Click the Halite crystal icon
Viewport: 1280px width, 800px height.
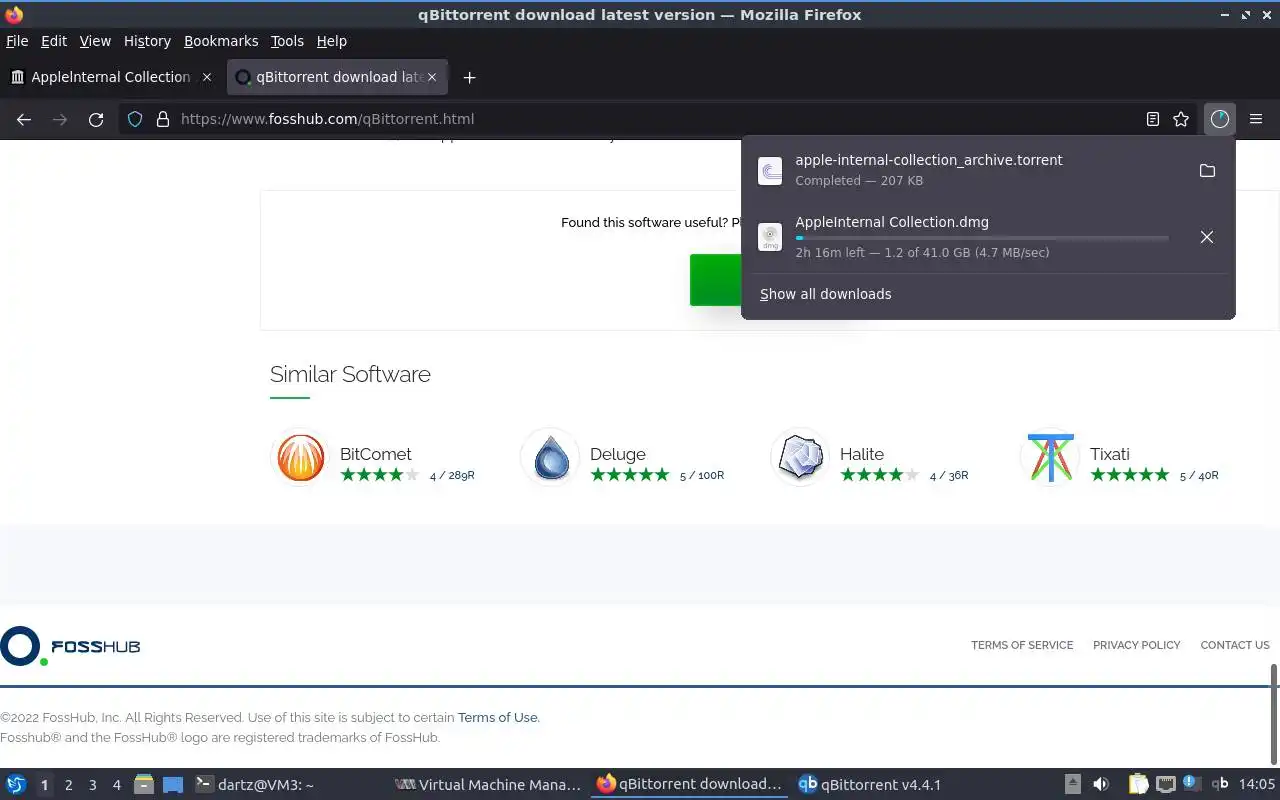click(x=800, y=458)
